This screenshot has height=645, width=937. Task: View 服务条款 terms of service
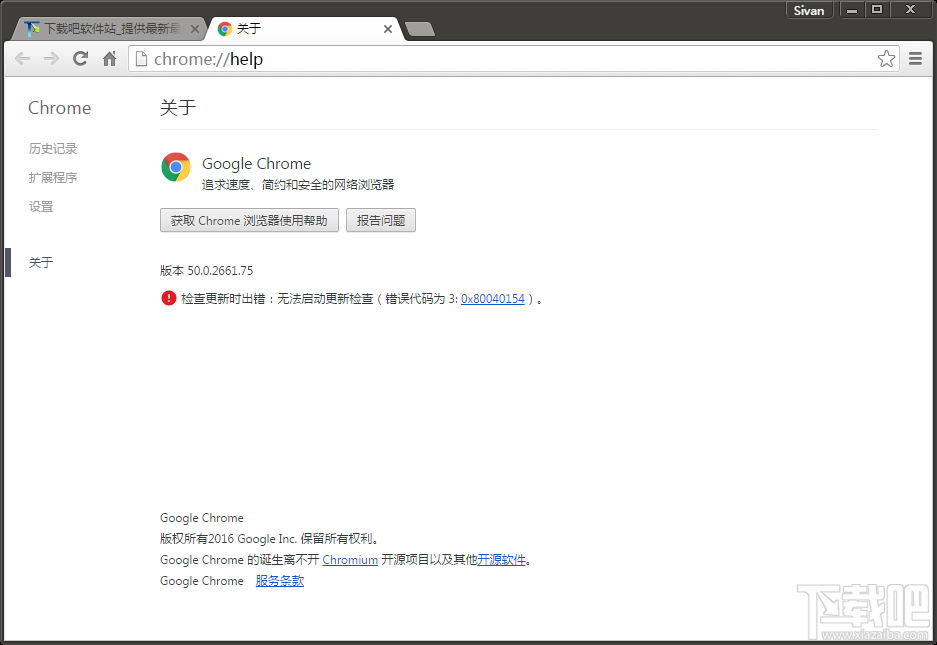279,580
